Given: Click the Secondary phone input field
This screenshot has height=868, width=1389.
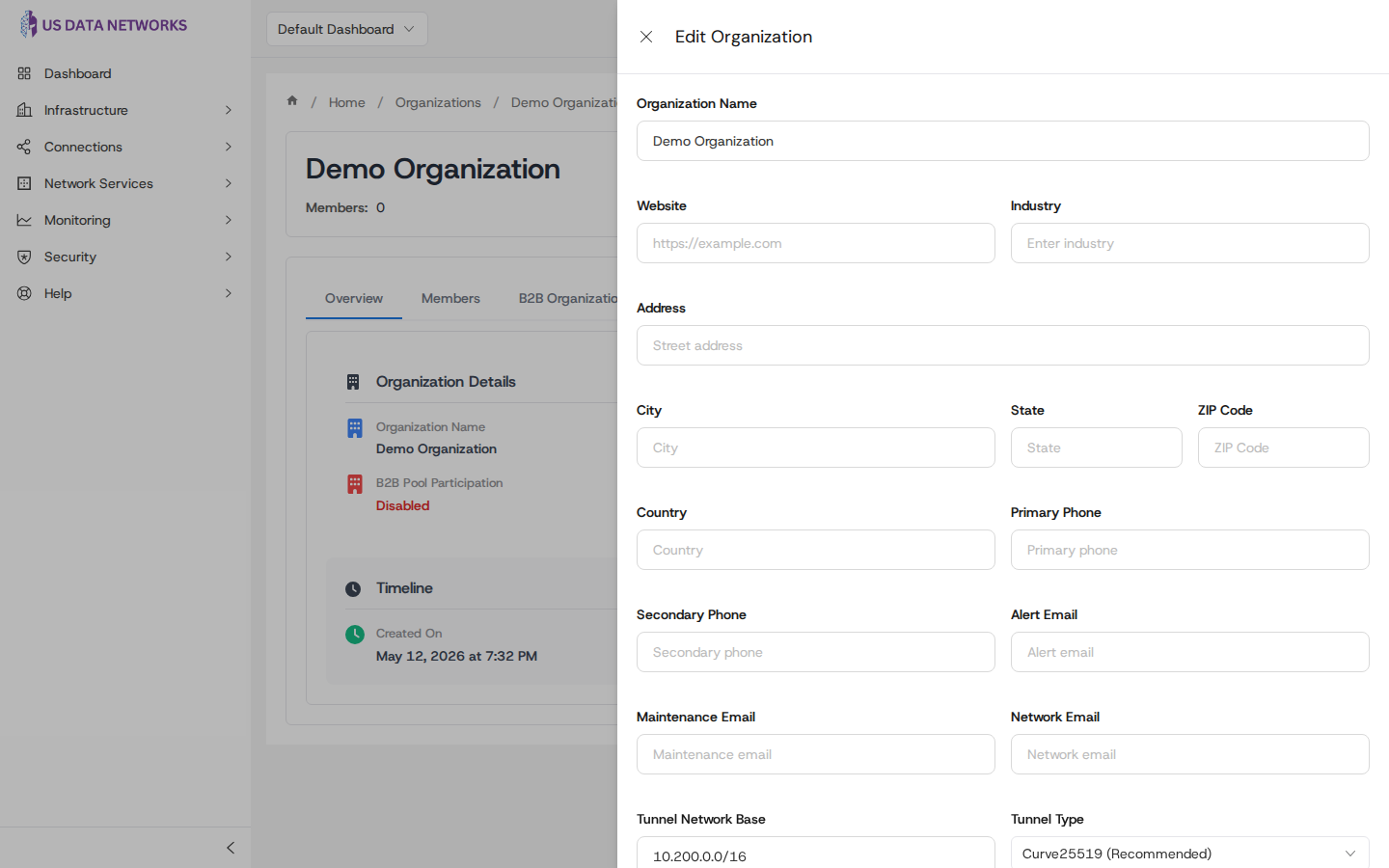Looking at the screenshot, I should pos(816,652).
